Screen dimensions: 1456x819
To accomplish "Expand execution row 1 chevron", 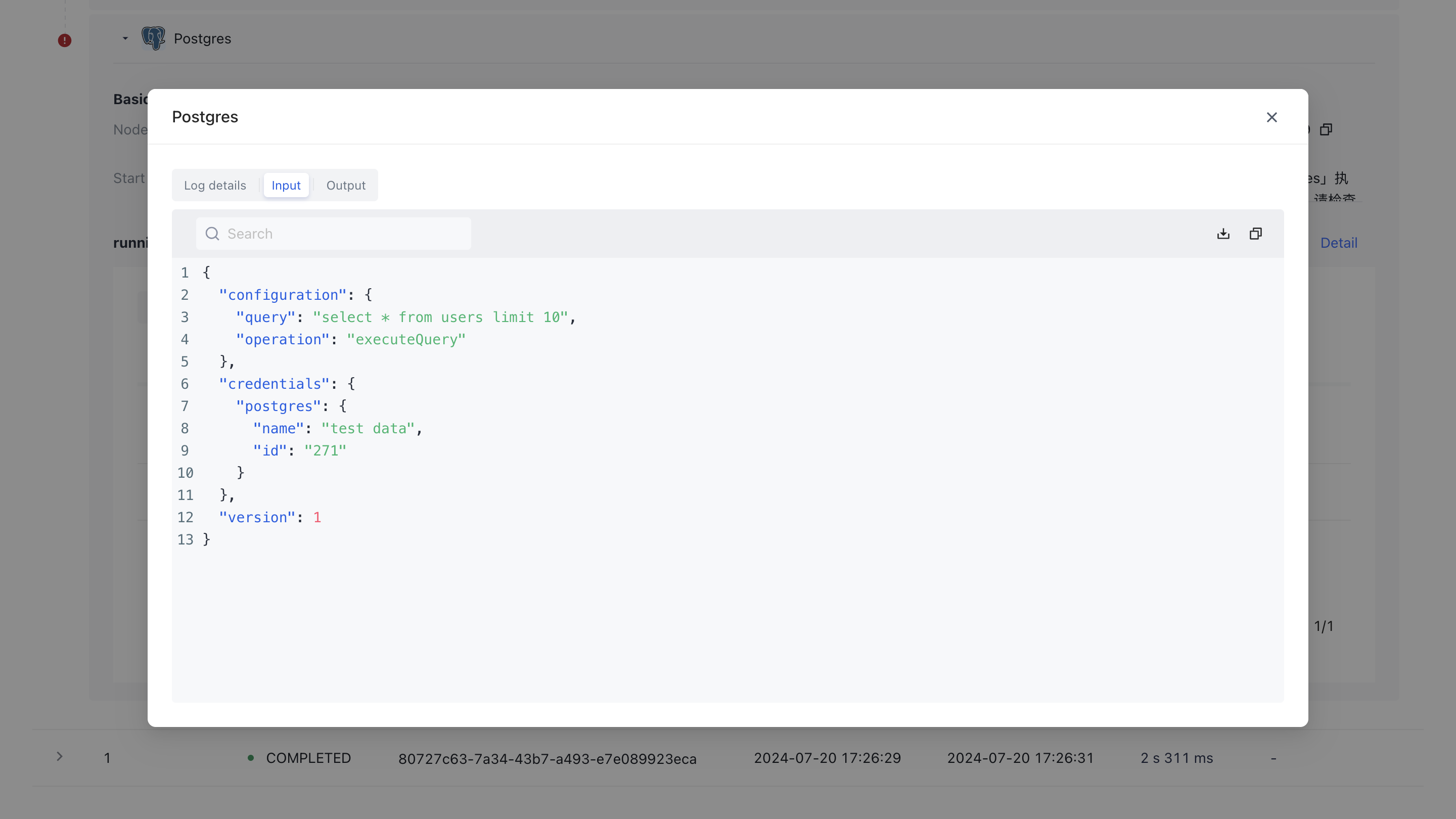I will coord(59,757).
